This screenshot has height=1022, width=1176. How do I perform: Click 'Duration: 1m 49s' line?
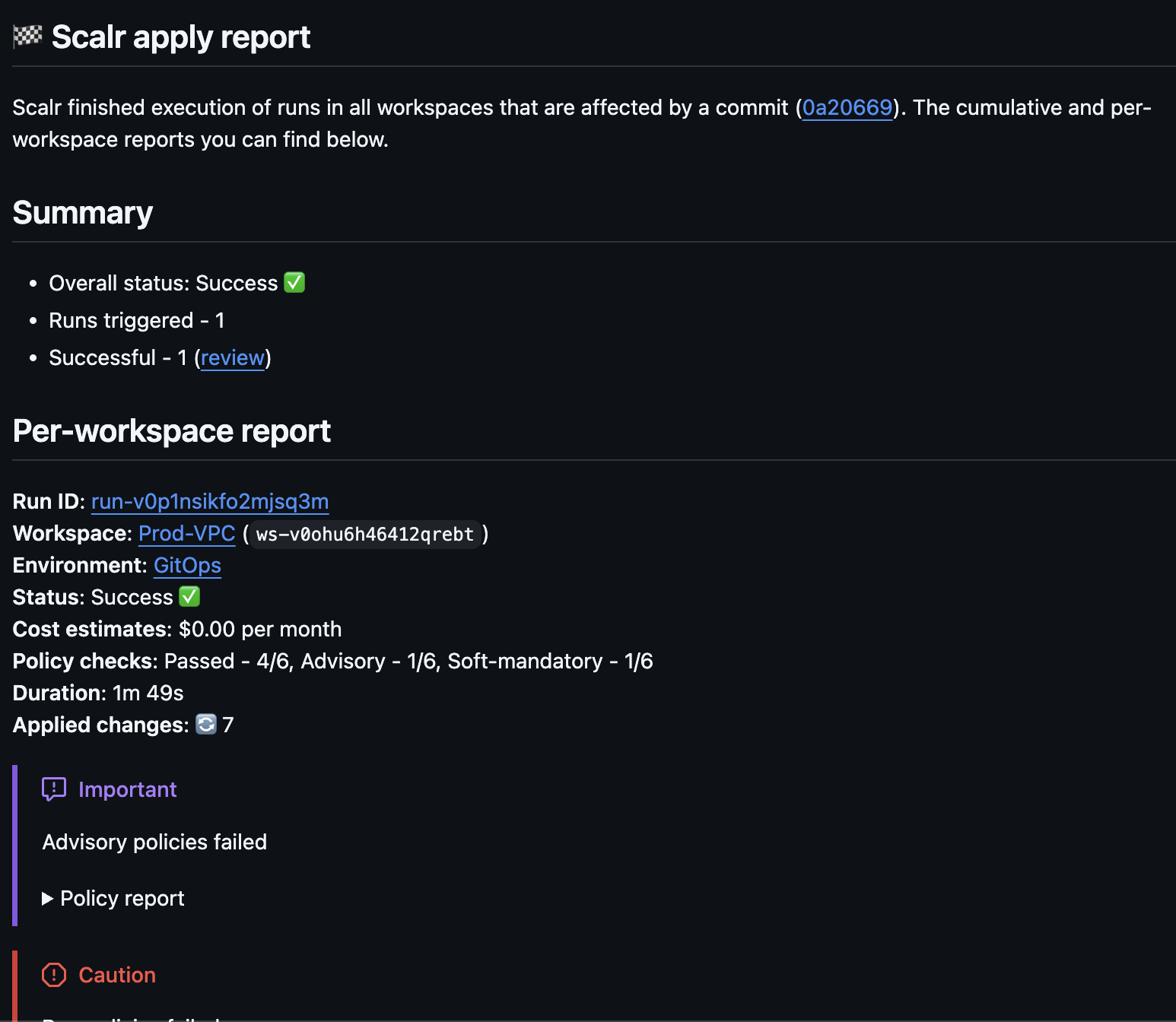tap(98, 693)
